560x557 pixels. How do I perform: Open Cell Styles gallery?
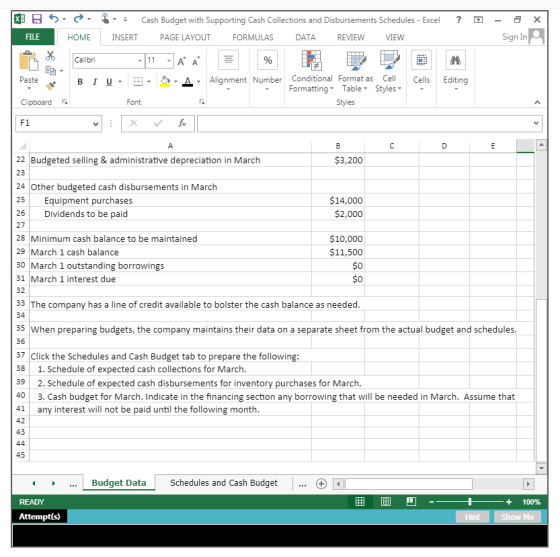(389, 71)
